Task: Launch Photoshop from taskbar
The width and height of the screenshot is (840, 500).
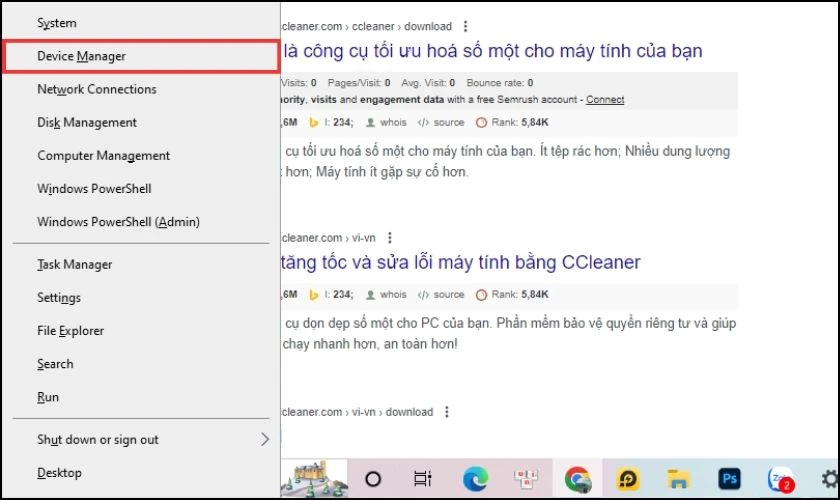Action: 730,479
